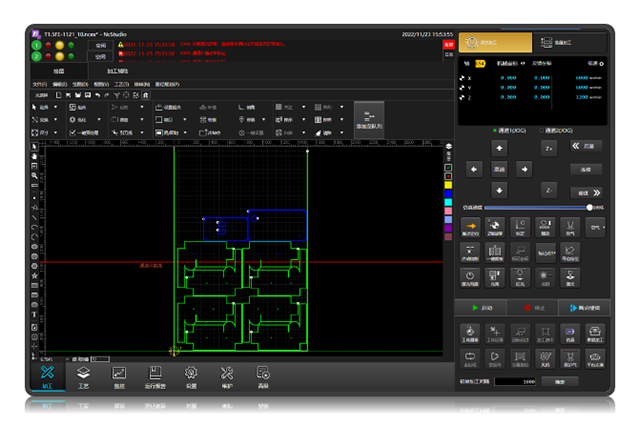Screen dimensions: 640x426
Task: Open the maintenance wrench icon in bottom bar
Action: pyautogui.click(x=227, y=377)
